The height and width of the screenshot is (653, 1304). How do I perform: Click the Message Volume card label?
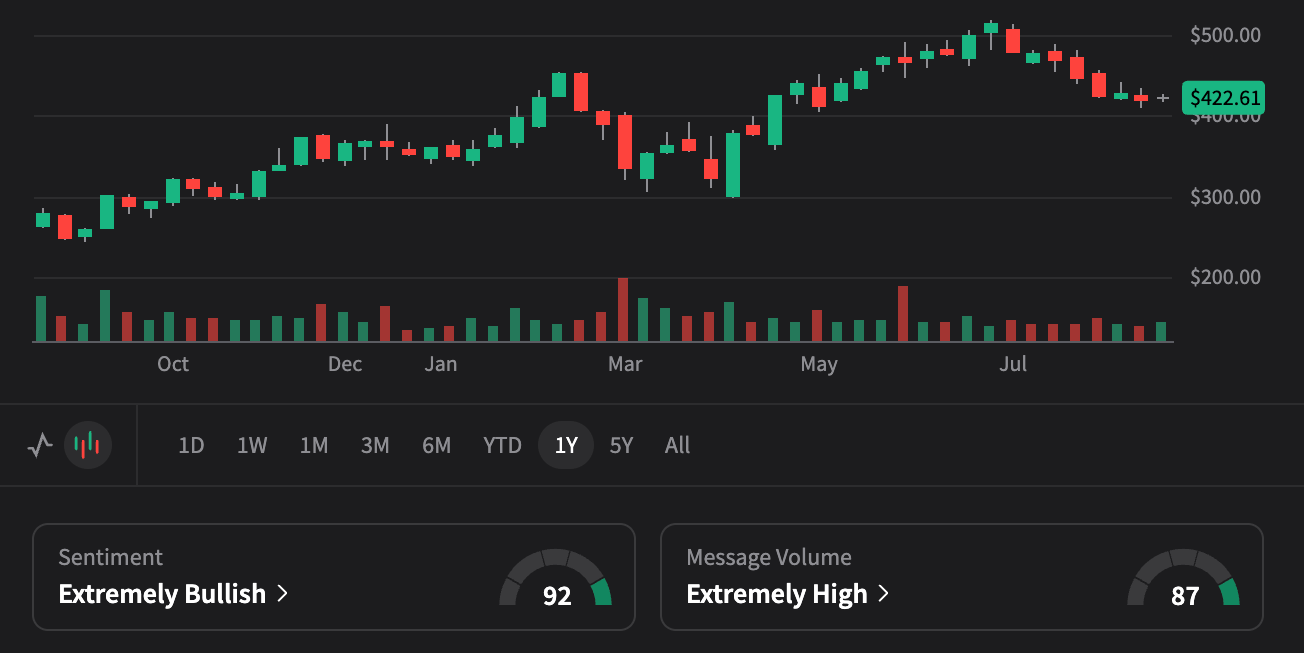point(769,557)
